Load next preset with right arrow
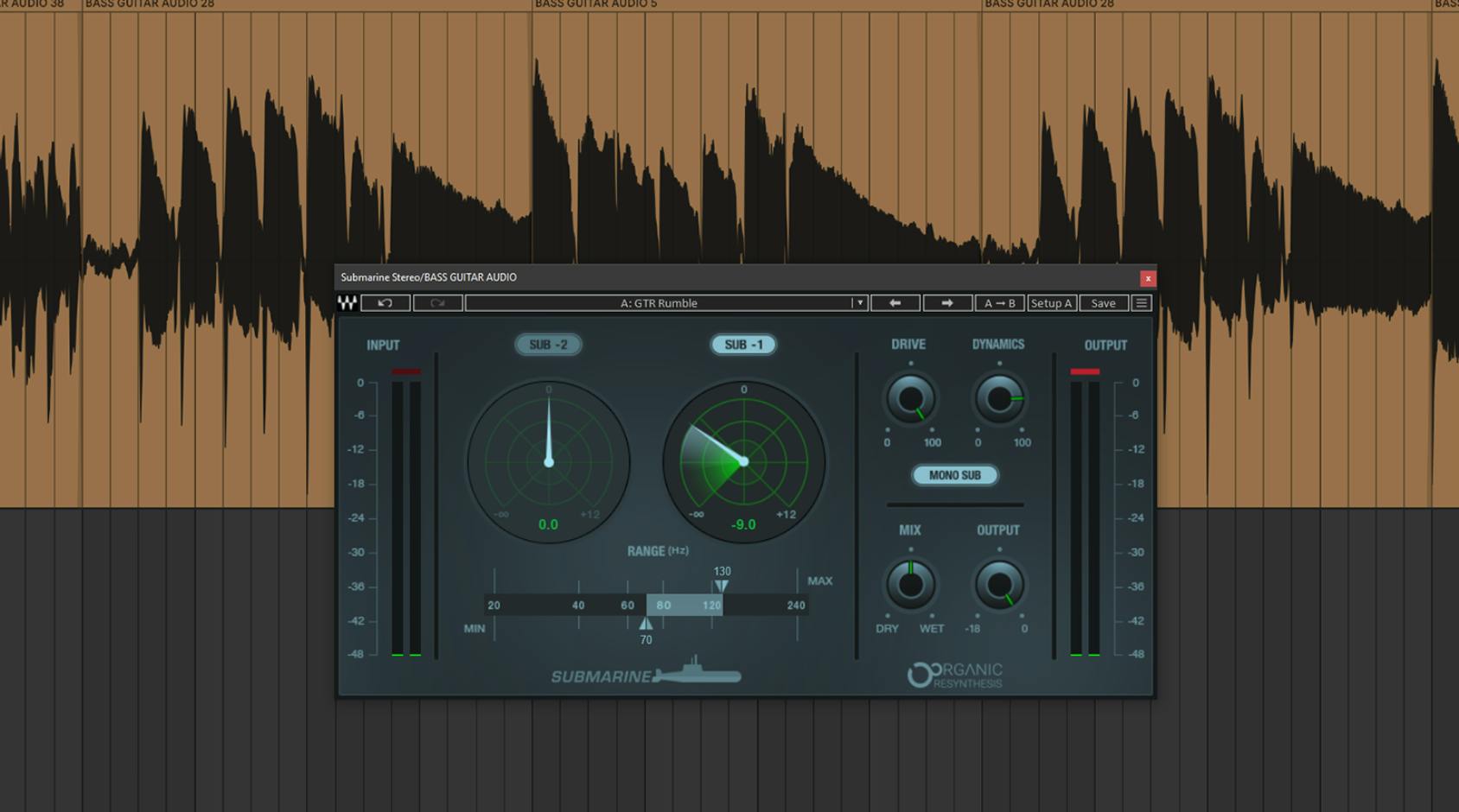The height and width of the screenshot is (812, 1459). pyautogui.click(x=947, y=303)
